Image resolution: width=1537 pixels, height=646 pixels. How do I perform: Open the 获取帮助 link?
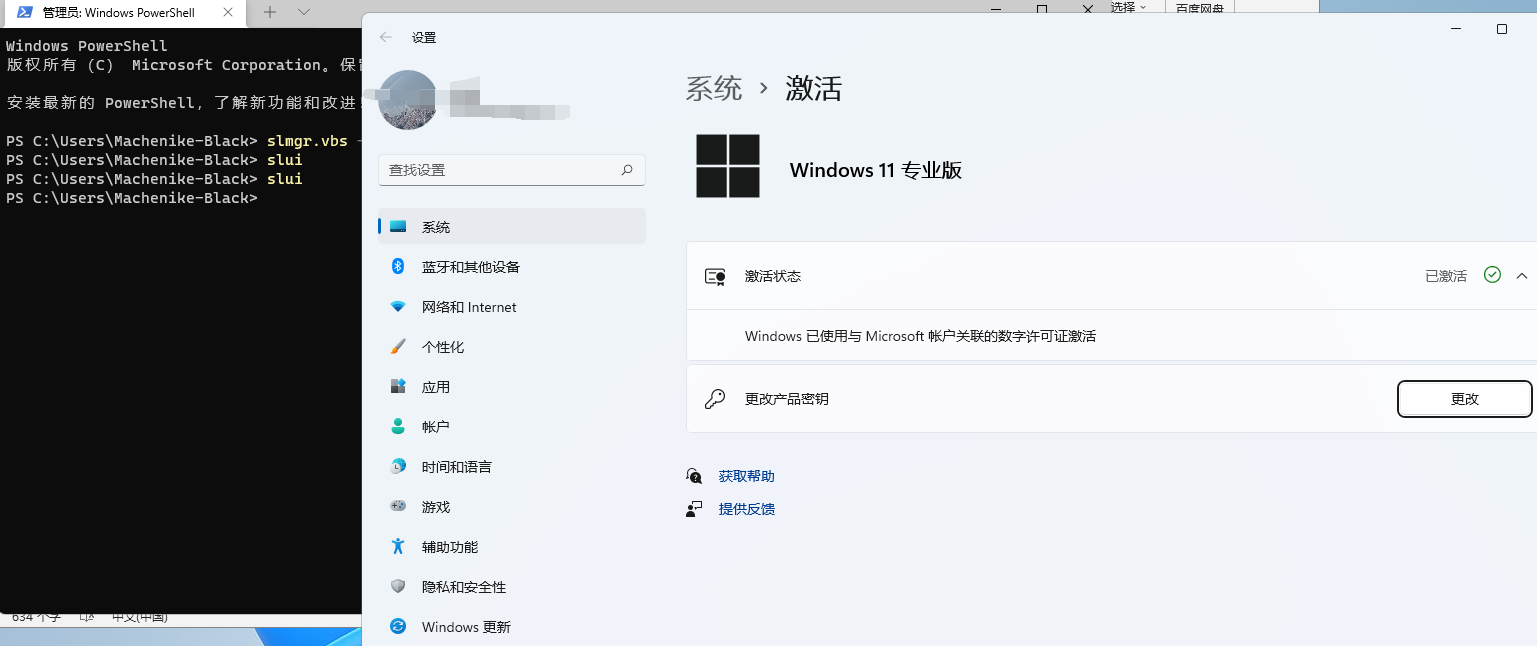746,476
